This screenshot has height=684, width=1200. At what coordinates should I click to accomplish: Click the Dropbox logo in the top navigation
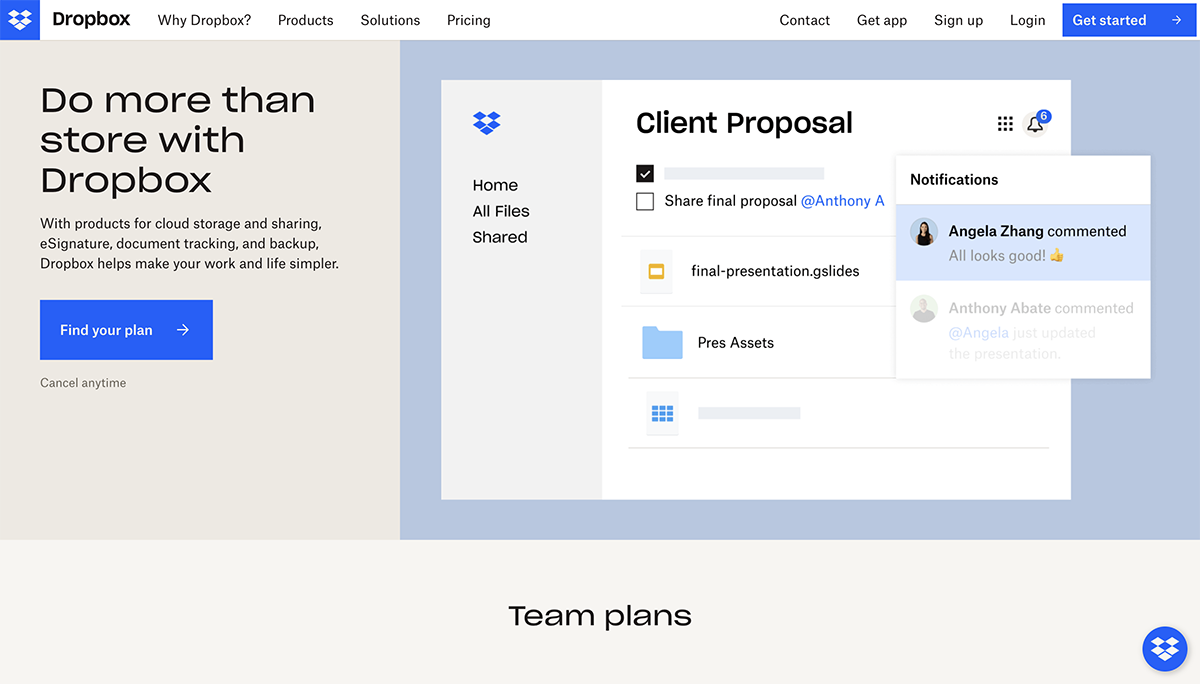tap(91, 19)
